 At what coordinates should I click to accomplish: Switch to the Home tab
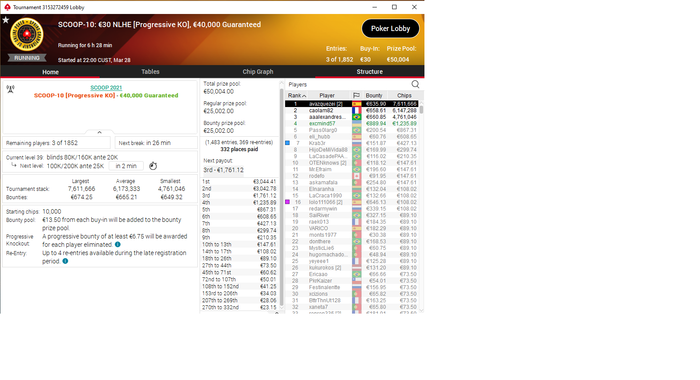50,72
